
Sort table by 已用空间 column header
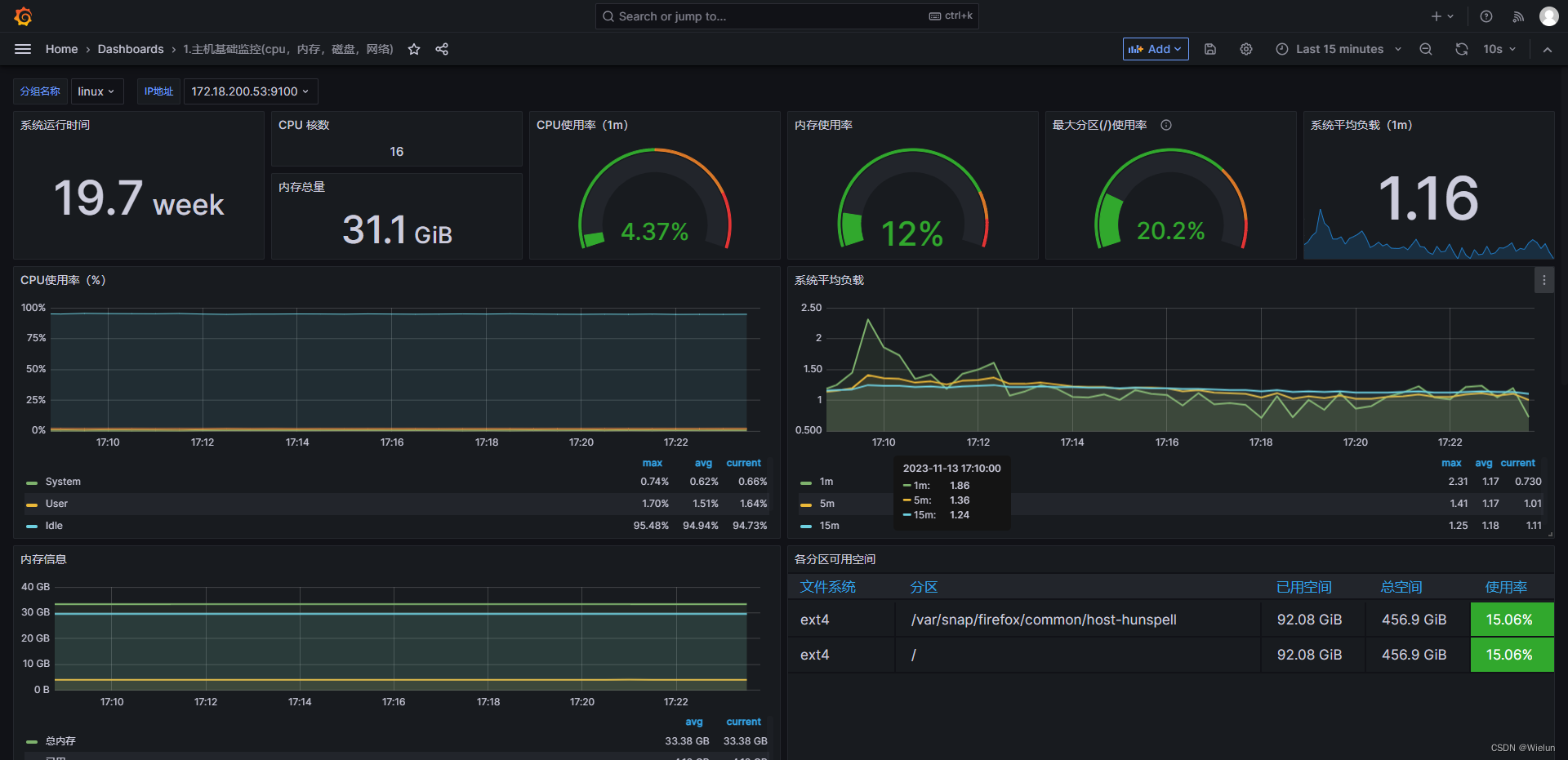coord(1304,587)
